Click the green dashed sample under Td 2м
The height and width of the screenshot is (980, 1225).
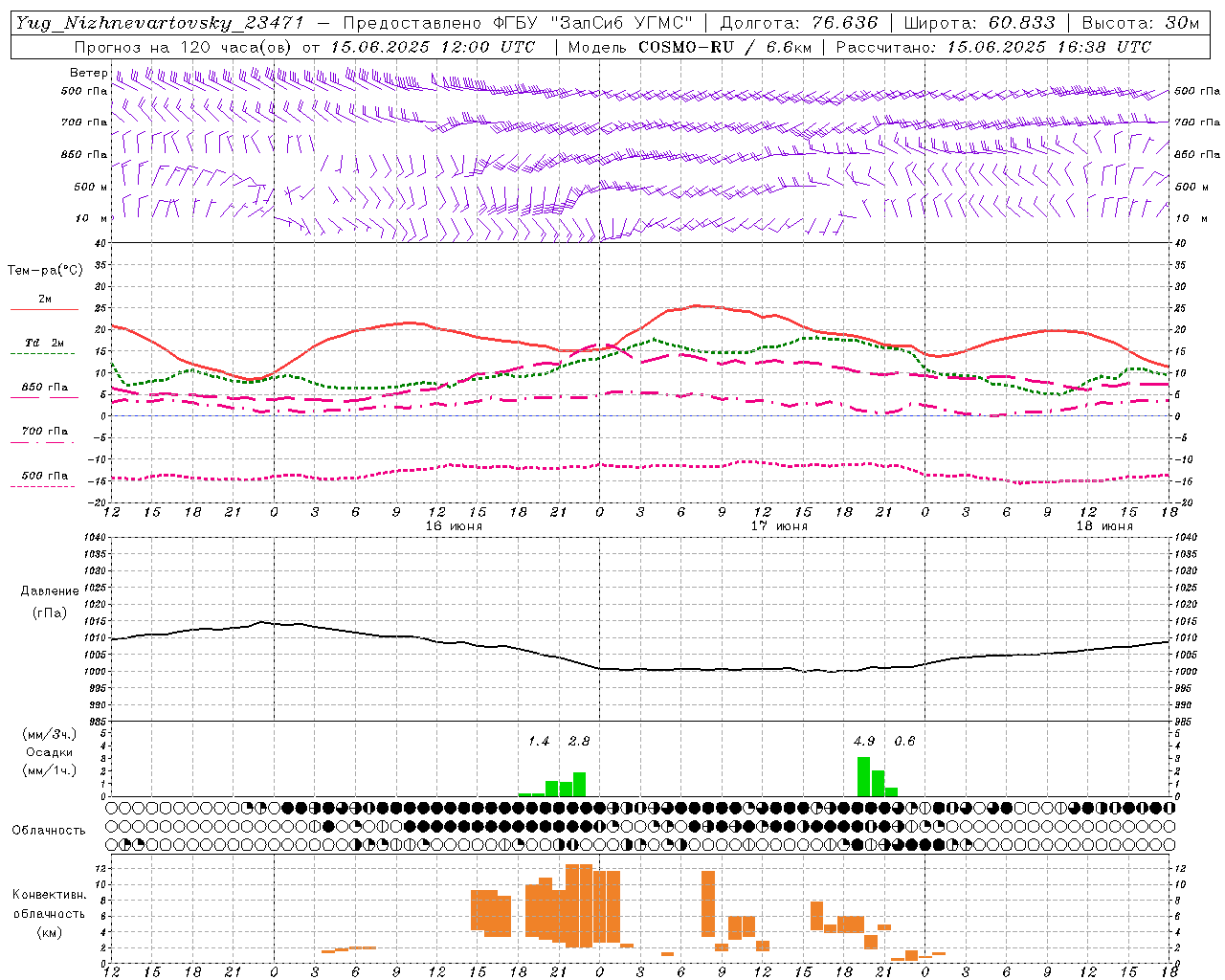43,354
